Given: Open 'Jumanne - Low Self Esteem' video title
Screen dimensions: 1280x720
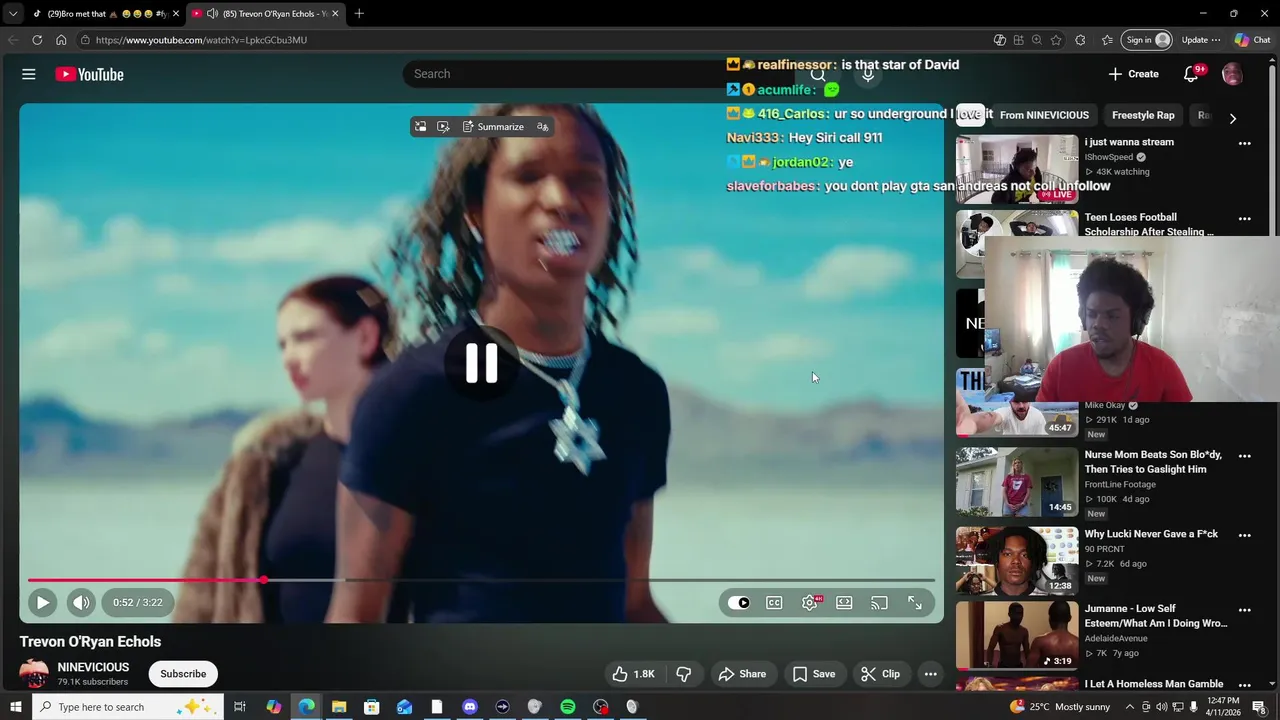Looking at the screenshot, I should click(1155, 616).
